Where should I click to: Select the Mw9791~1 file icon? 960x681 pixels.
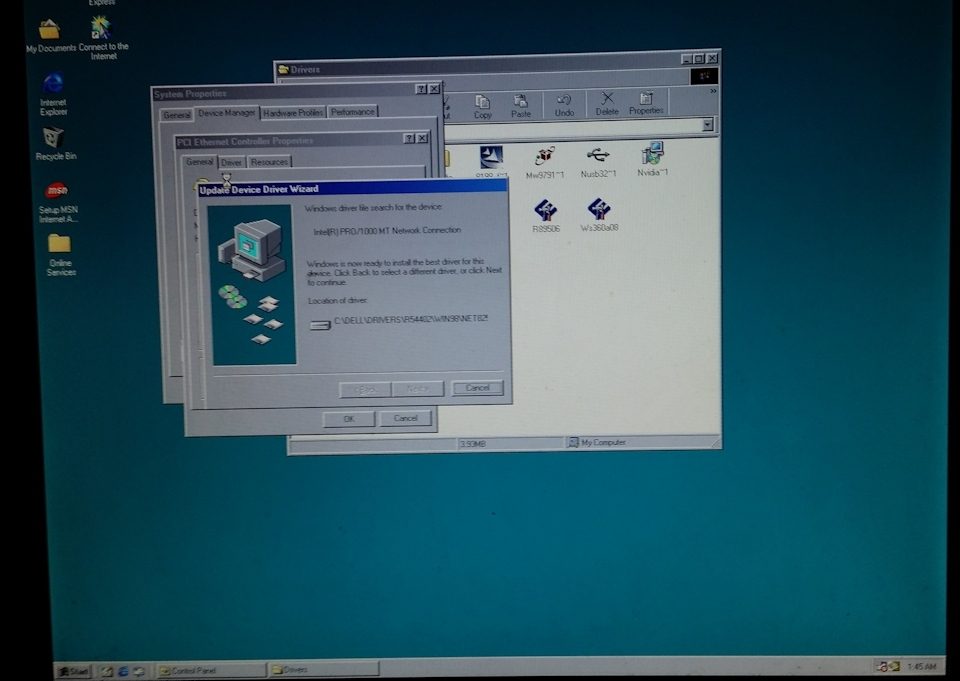(x=544, y=162)
